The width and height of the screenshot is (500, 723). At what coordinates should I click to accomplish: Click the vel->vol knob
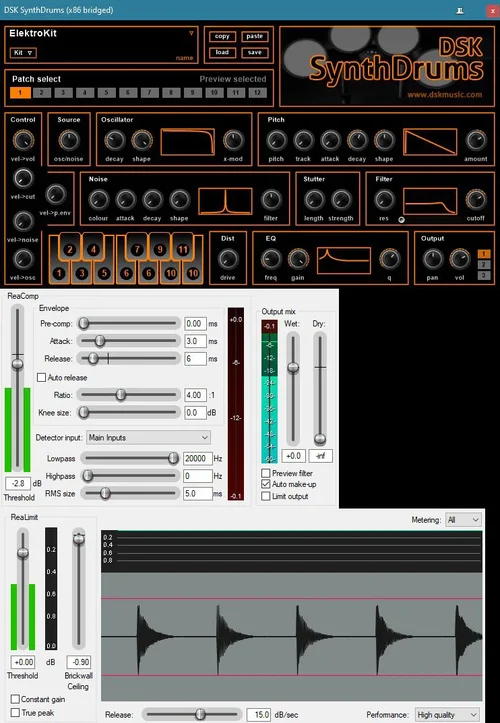23,140
